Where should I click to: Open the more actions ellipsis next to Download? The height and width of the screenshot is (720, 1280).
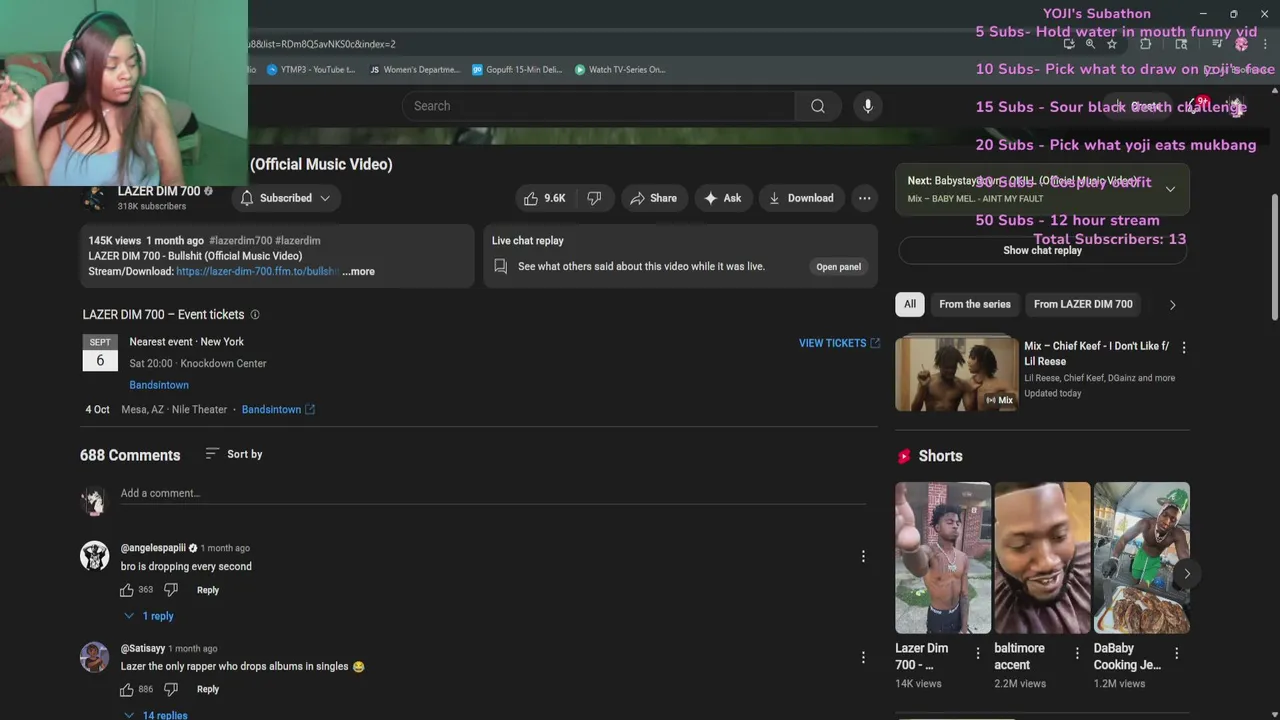(865, 198)
